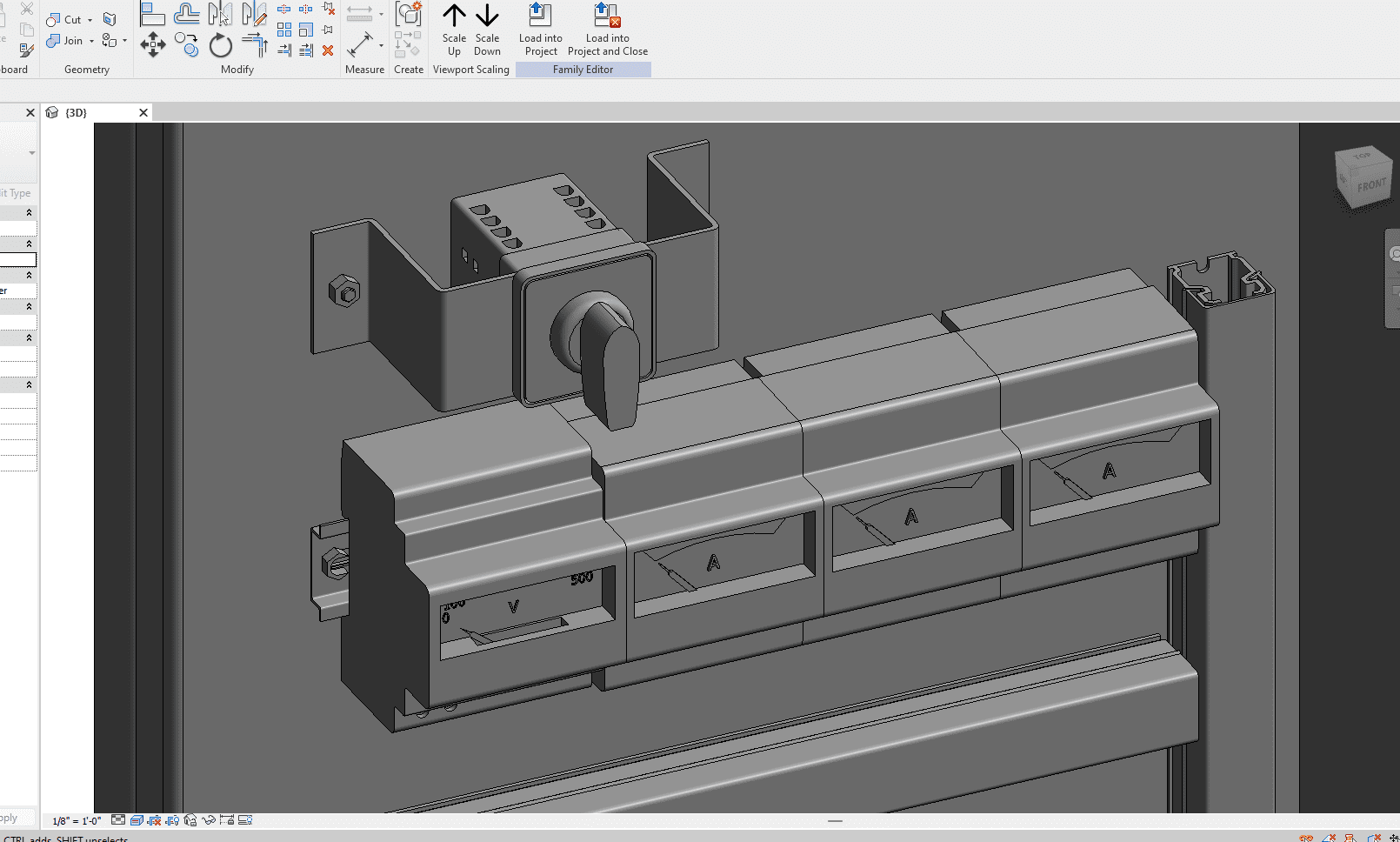Toggle Temporary Hide/Isolate glasses icon

(209, 820)
